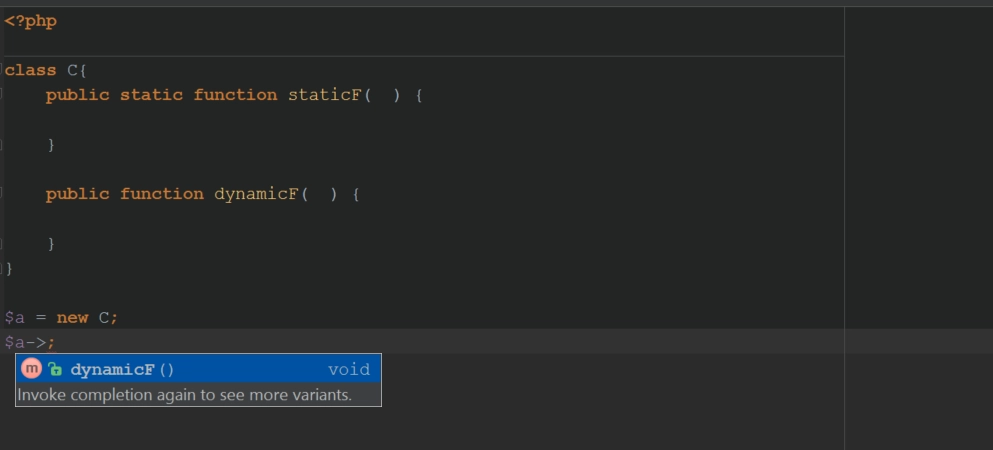Click class name C after new
This screenshot has width=993, height=450.
[104, 318]
